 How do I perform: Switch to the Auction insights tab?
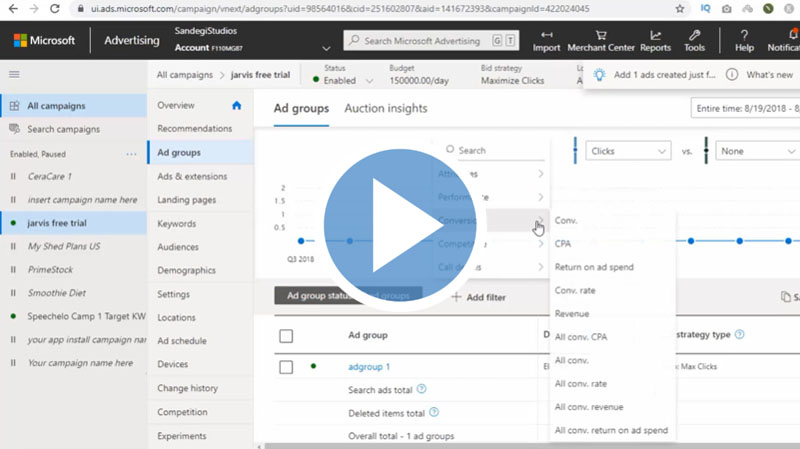click(x=386, y=108)
